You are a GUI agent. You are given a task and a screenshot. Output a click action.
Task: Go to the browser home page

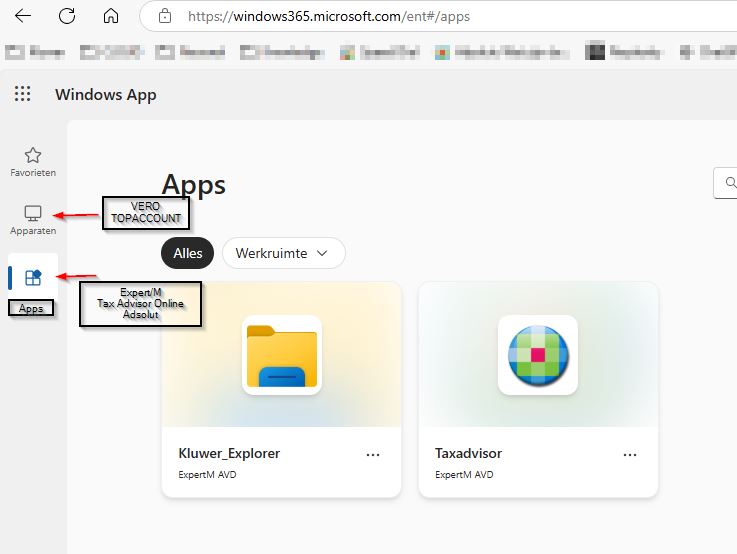point(111,16)
